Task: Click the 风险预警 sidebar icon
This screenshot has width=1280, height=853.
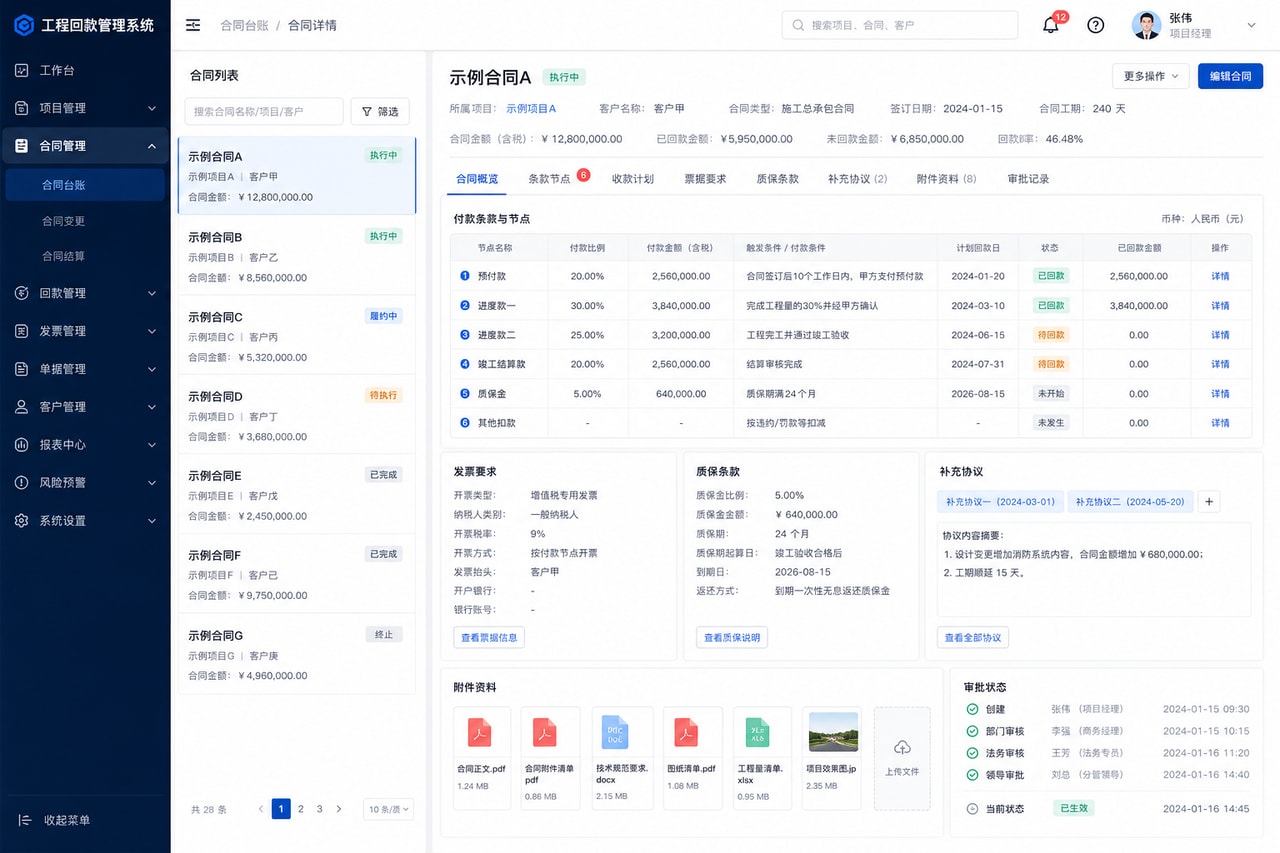Action: pos(21,483)
